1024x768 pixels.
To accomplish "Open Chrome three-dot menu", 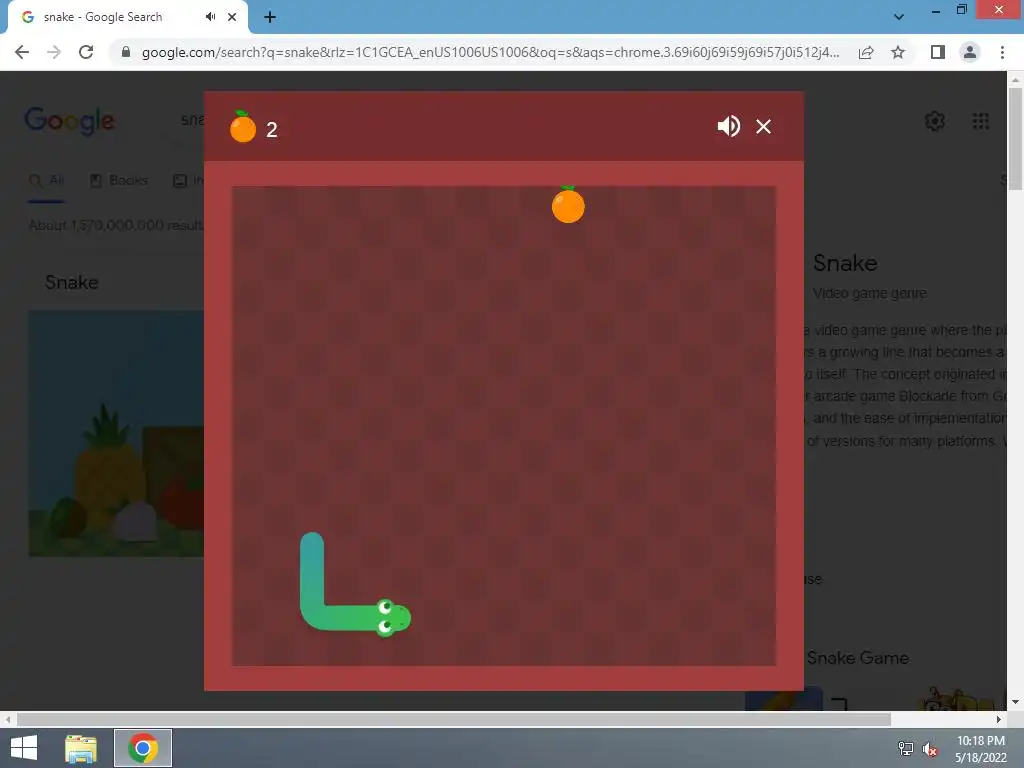I will tap(1002, 52).
